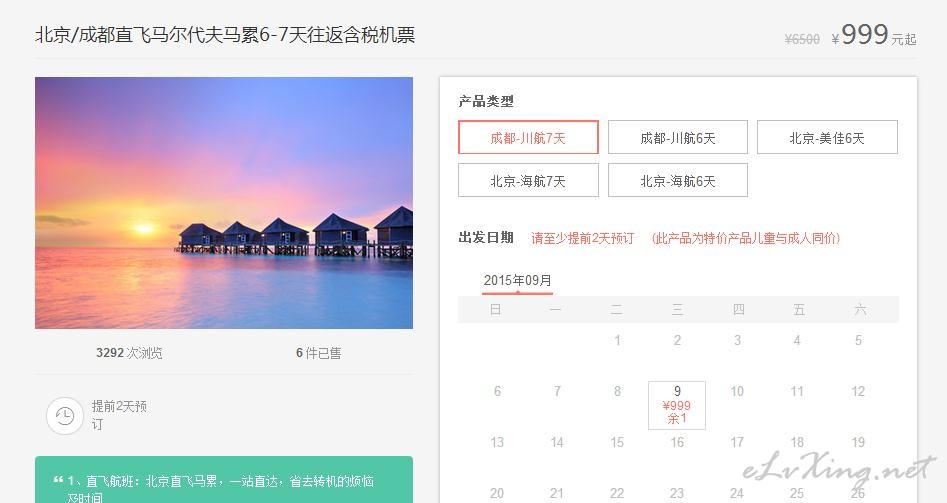The width and height of the screenshot is (947, 503).
Task: Select product type 成都-川航7天
Action: click(528, 138)
